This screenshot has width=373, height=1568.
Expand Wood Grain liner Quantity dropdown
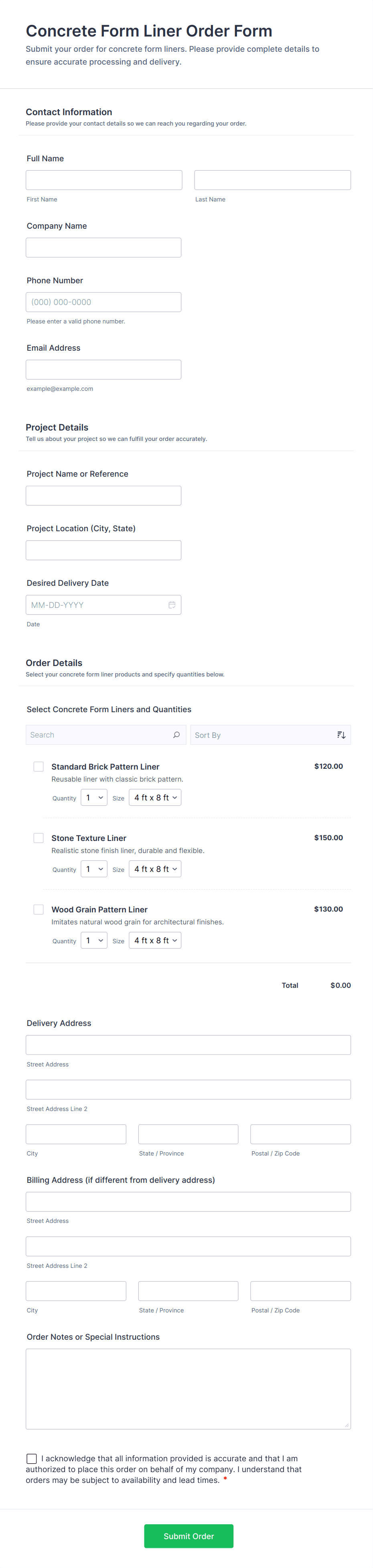click(x=94, y=940)
